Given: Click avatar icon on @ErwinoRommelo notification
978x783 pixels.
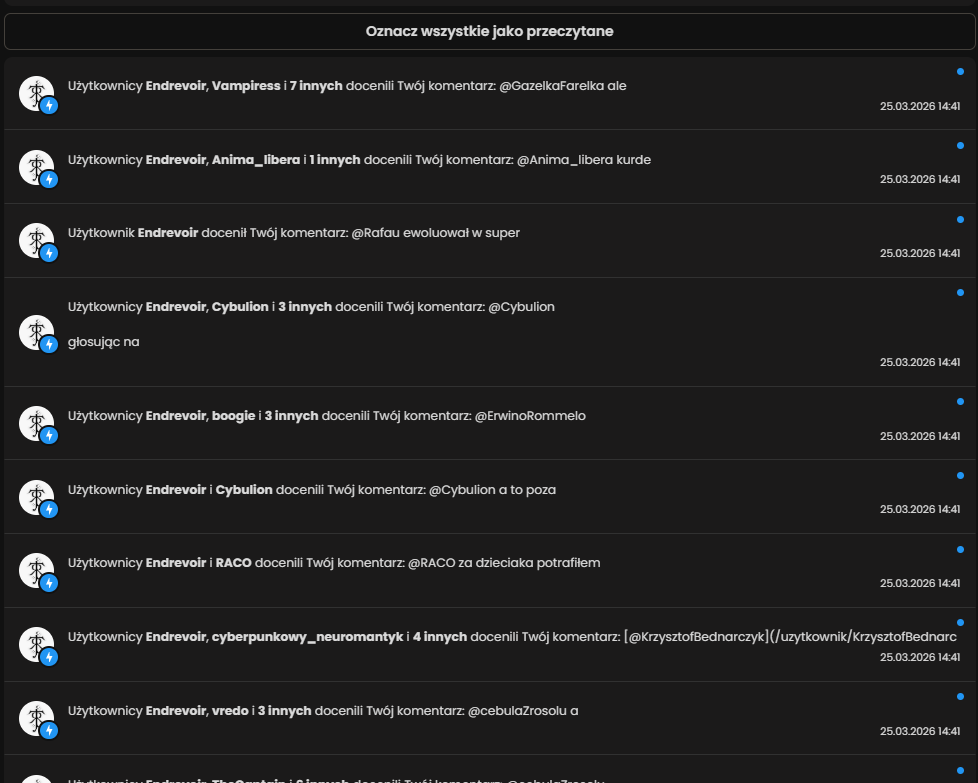Looking at the screenshot, I should pos(37,423).
